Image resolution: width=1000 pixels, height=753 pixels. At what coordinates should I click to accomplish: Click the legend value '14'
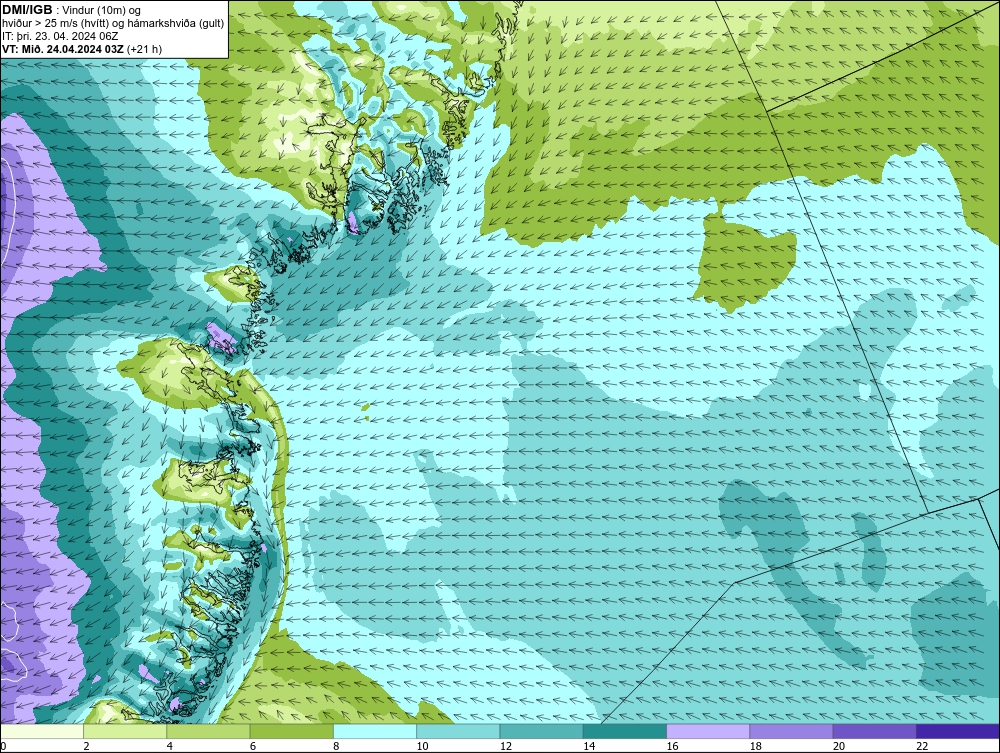(589, 746)
